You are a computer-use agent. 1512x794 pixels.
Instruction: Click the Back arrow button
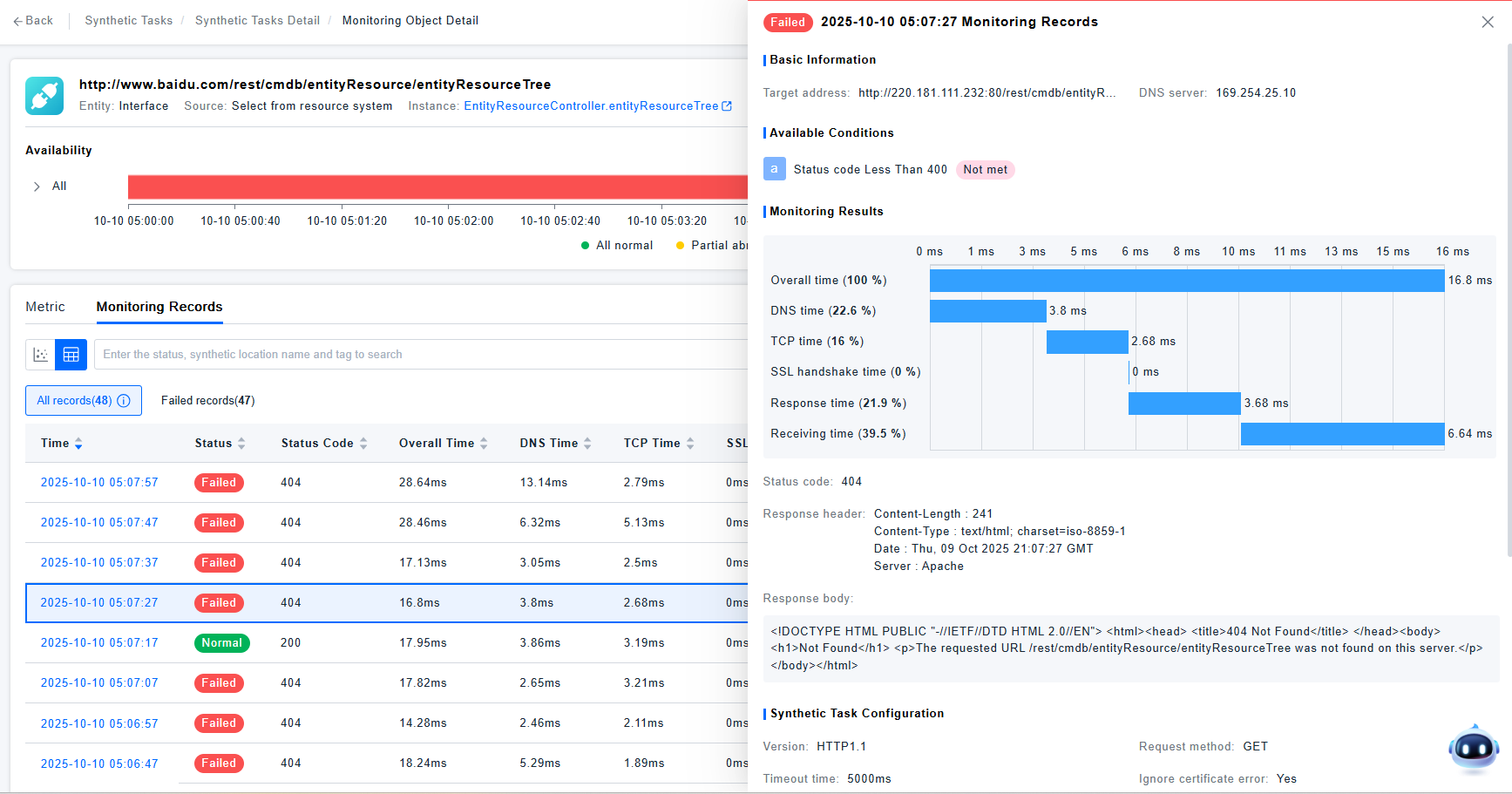[x=33, y=21]
